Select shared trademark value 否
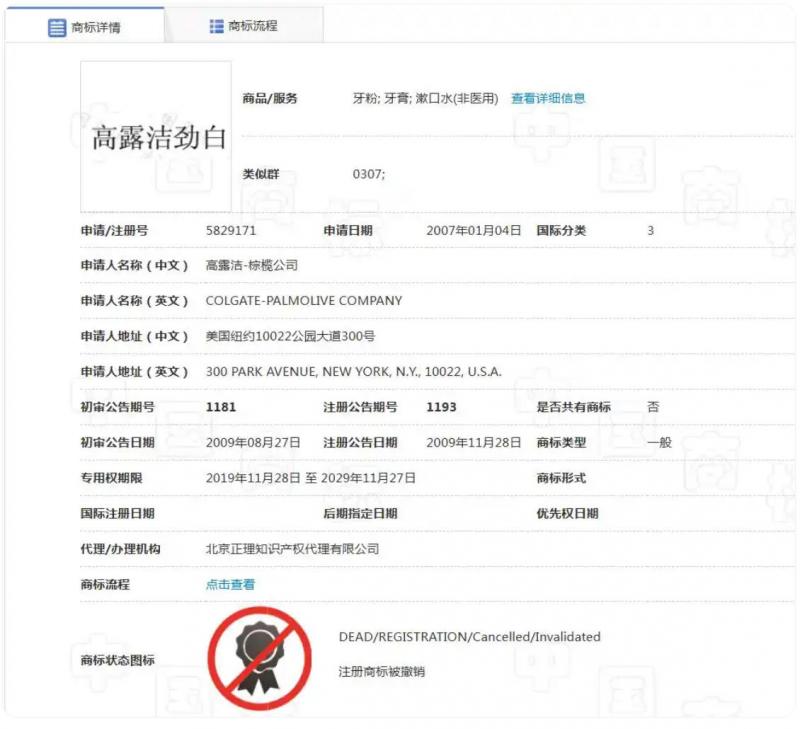Image resolution: width=800 pixels, height=729 pixels. [653, 407]
